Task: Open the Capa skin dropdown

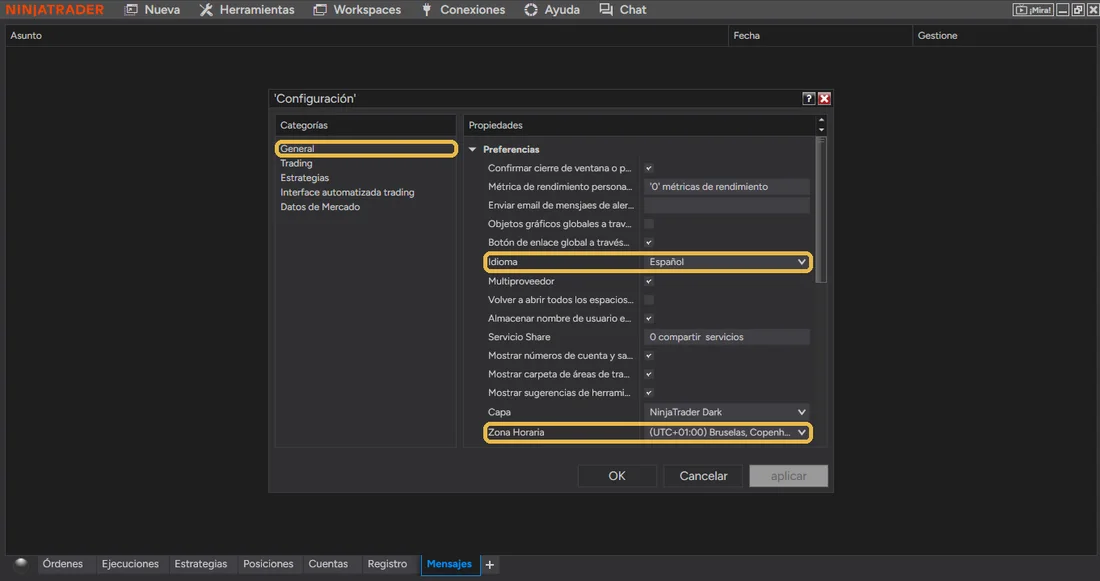Action: coord(727,412)
